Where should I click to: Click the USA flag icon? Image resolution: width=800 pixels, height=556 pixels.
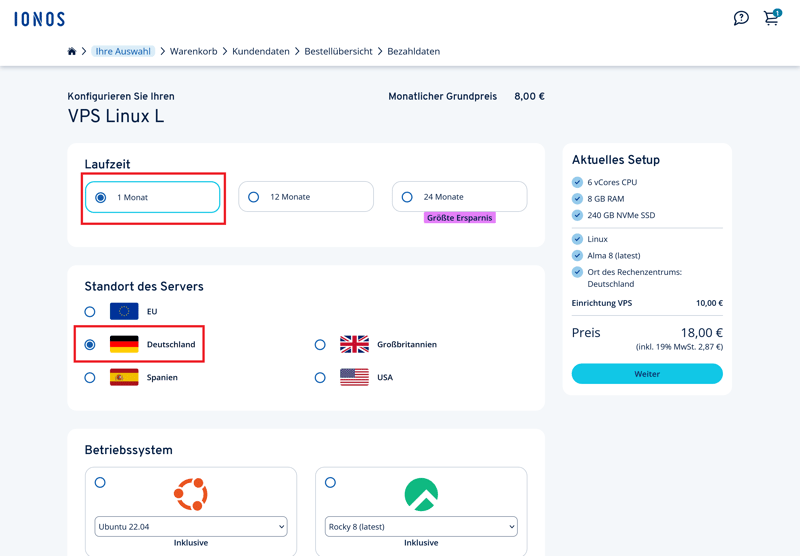[354, 378]
